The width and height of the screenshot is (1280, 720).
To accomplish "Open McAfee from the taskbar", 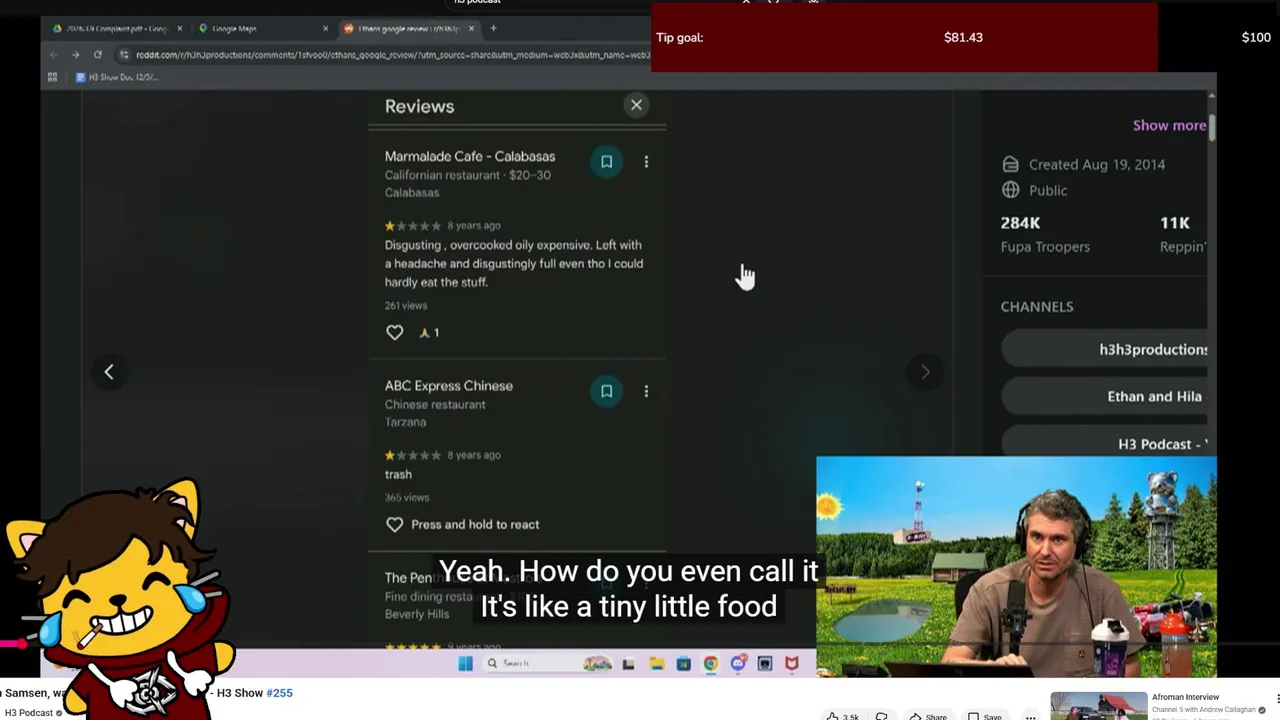I will (792, 663).
